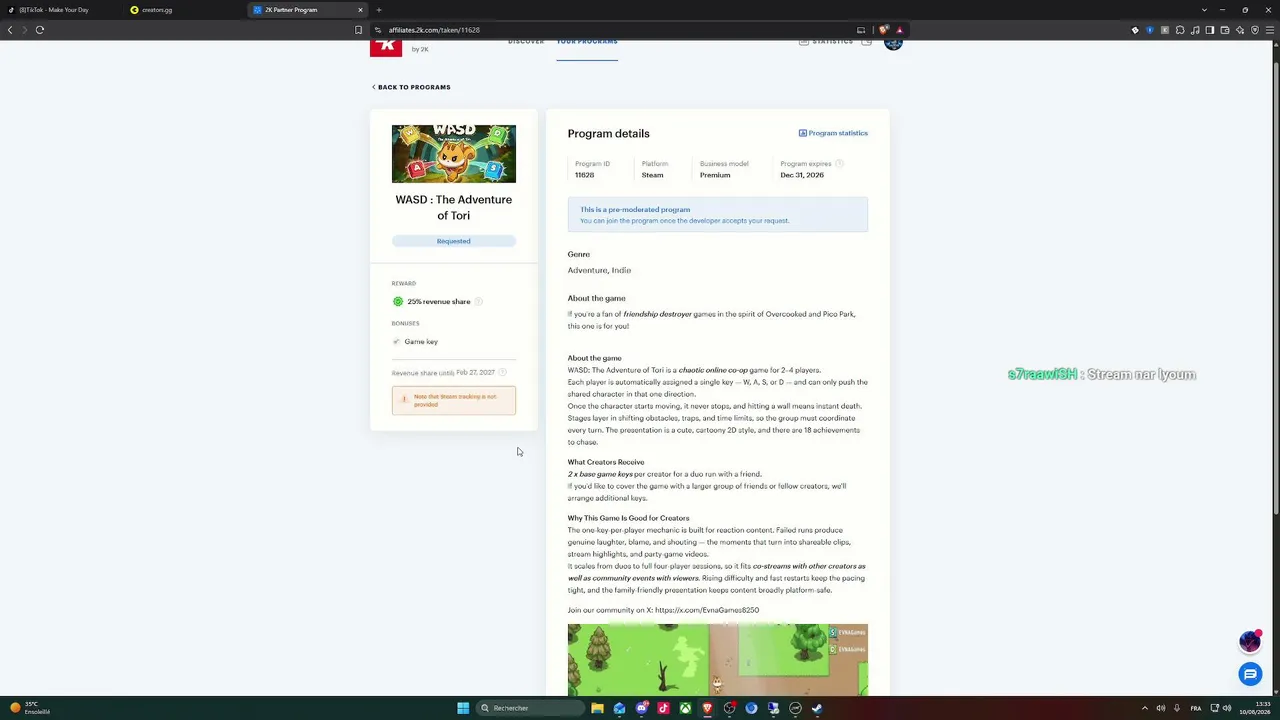Click the WASD : The Adventure of Tori title

tap(454, 207)
